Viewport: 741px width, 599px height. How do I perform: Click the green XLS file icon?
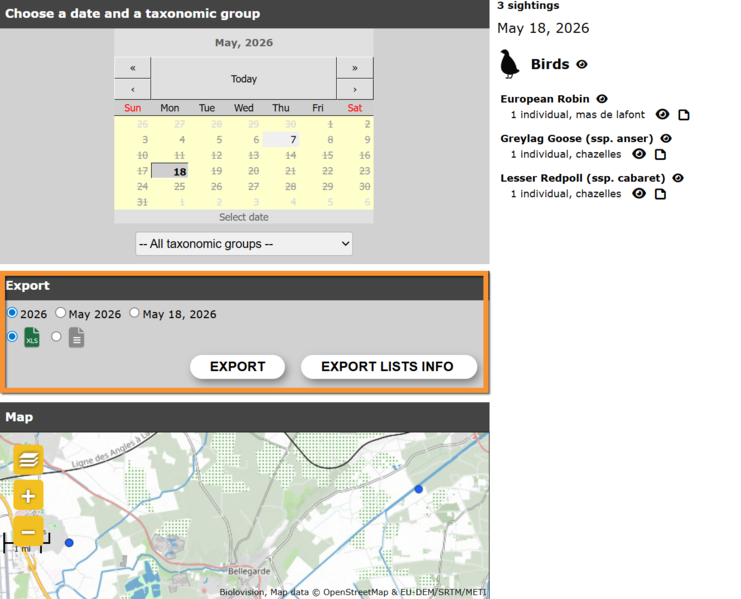[32, 337]
